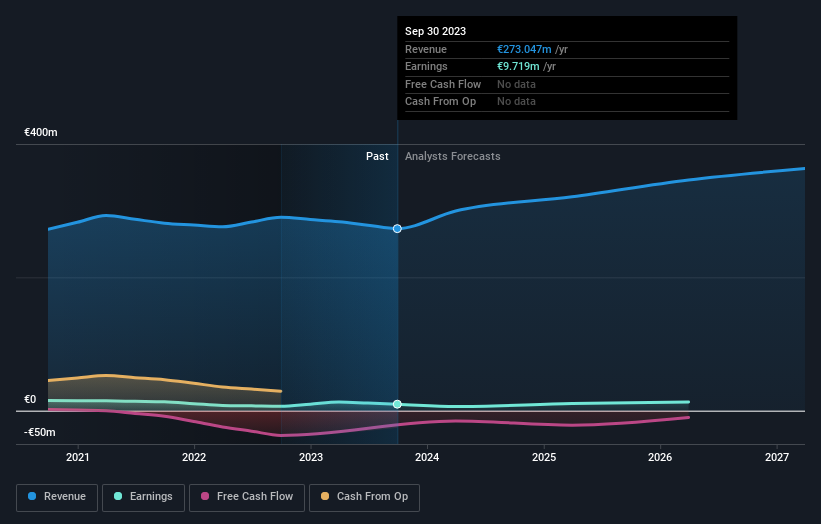Click the blue Revenue legend dot
This screenshot has height=524, width=821.
[32, 496]
